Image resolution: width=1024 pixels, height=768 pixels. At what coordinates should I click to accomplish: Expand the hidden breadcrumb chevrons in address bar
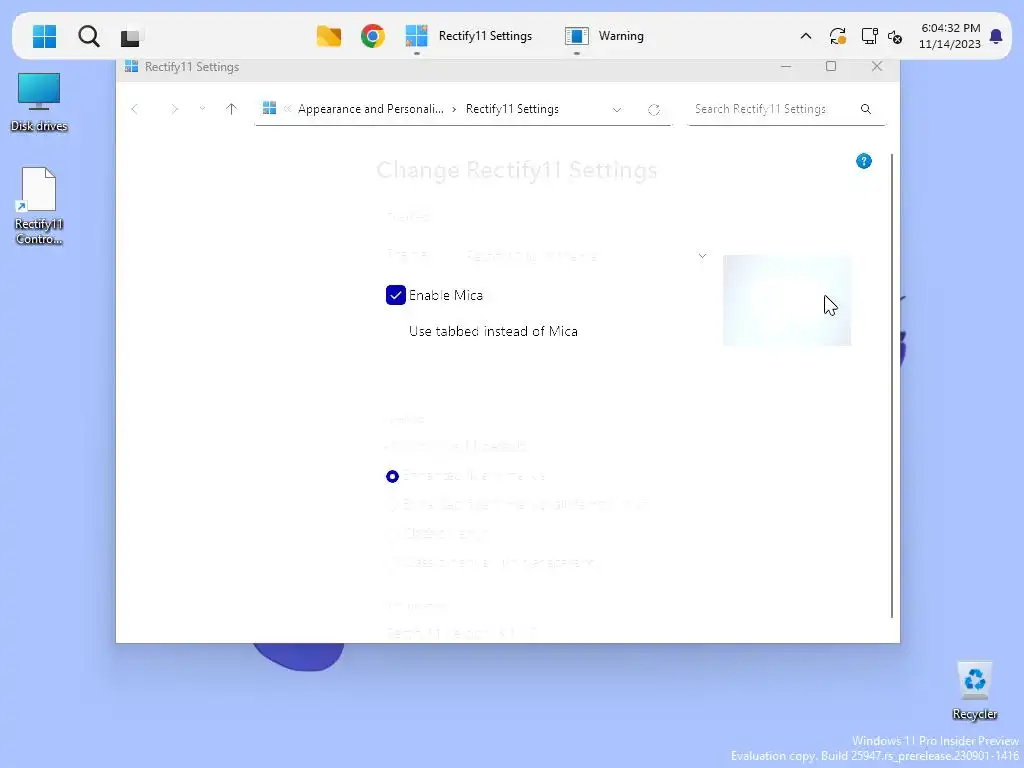click(x=287, y=109)
